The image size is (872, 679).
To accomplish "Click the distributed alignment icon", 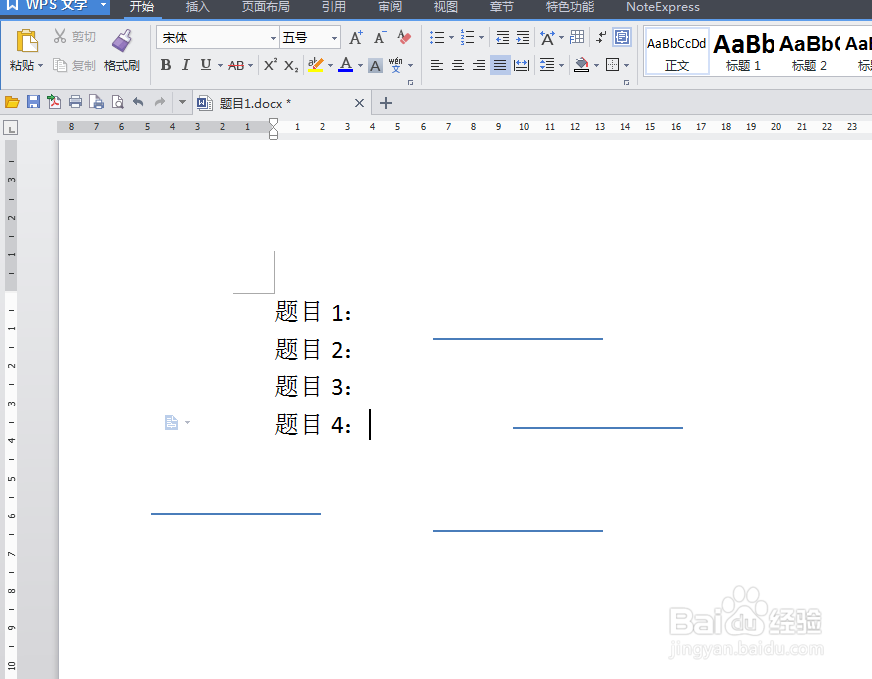I will coord(522,65).
